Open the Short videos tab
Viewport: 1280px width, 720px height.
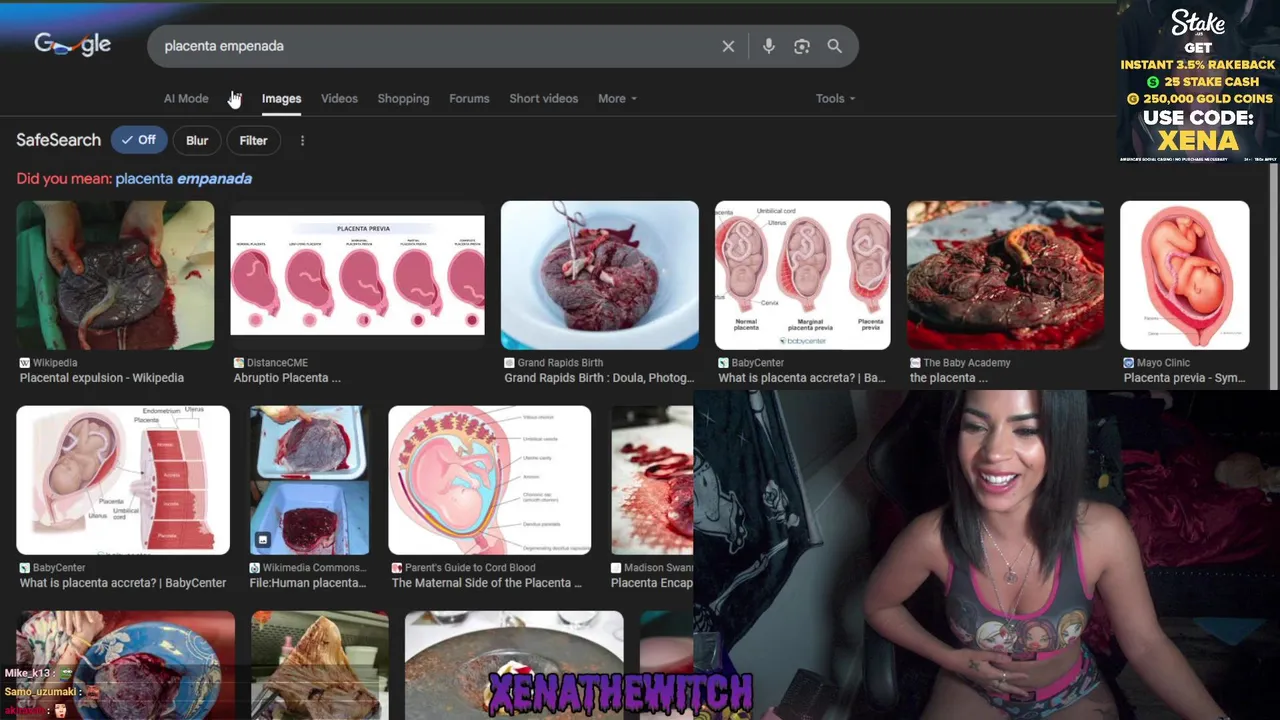tap(543, 99)
